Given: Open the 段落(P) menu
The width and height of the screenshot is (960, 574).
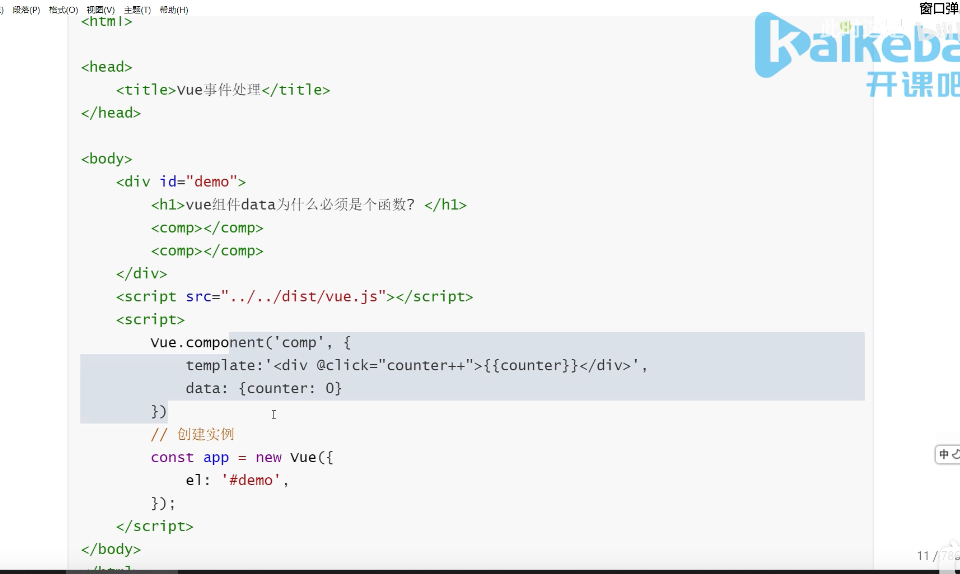Looking at the screenshot, I should [26, 10].
